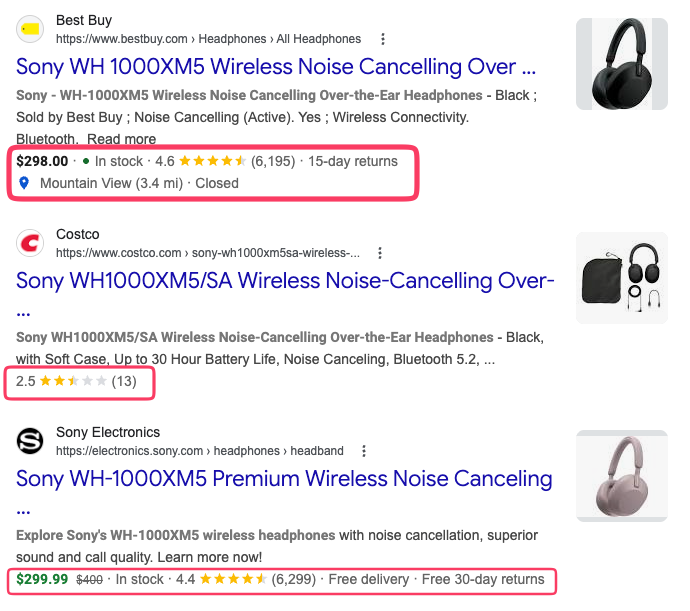
Task: Click the Best Buy yellow tag favicon
Action: point(30,29)
